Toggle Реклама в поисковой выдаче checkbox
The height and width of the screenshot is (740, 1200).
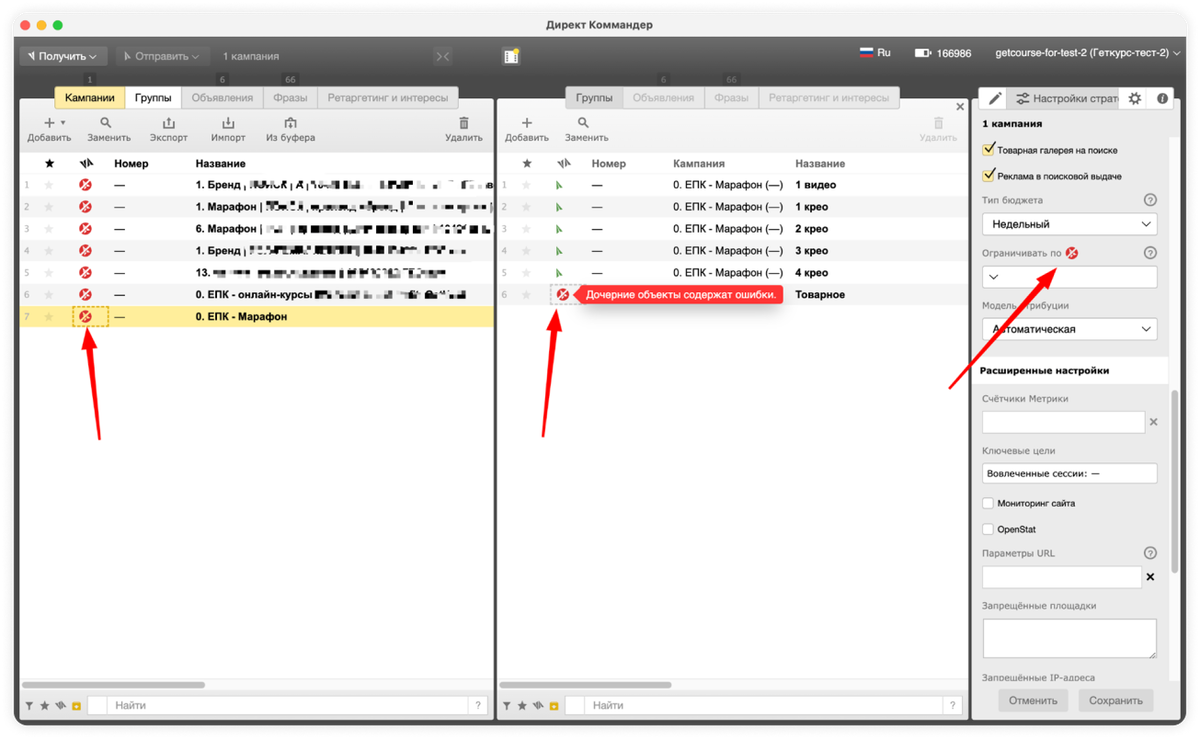(x=988, y=175)
